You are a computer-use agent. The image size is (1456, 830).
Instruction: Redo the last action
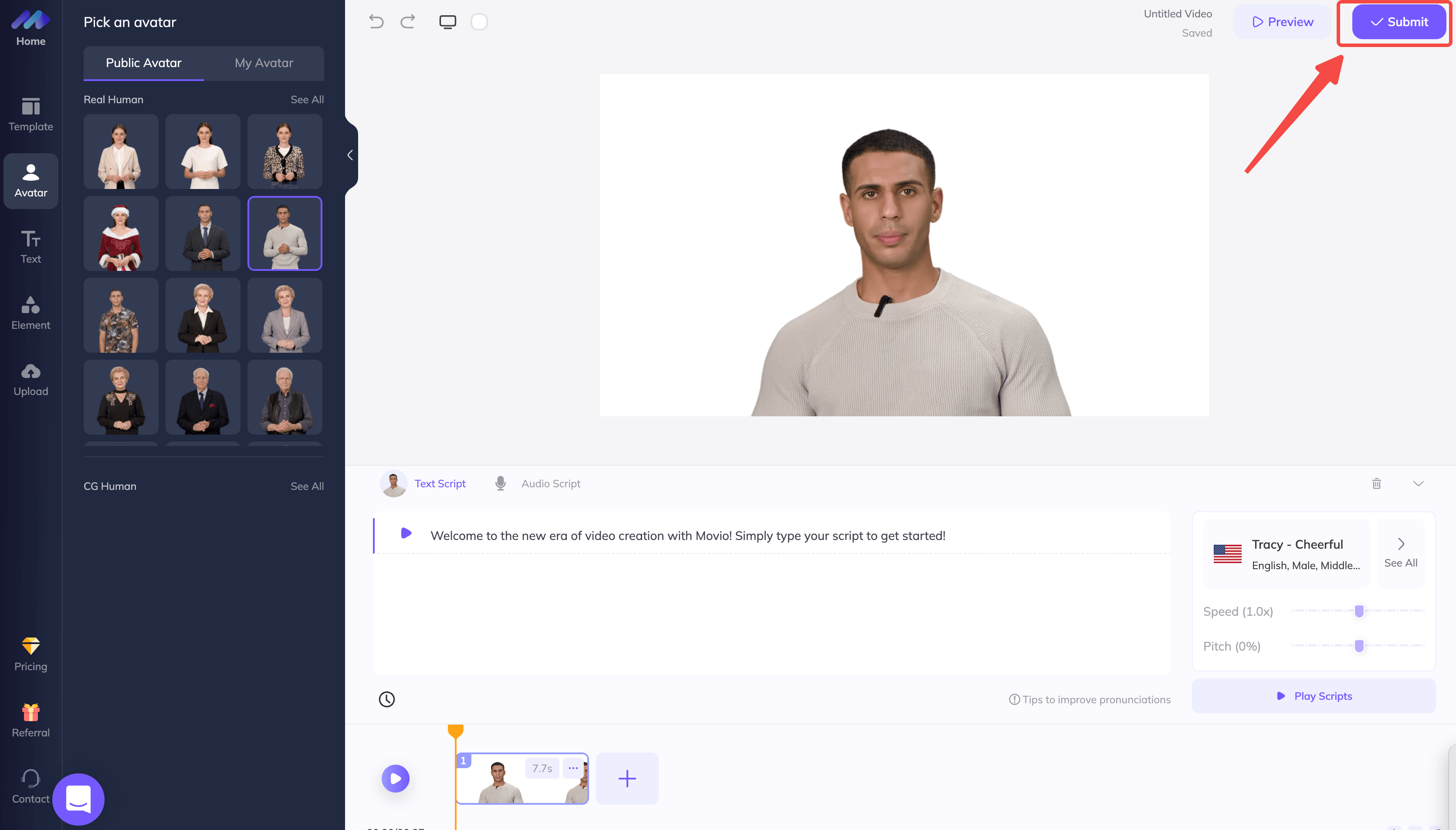[408, 22]
